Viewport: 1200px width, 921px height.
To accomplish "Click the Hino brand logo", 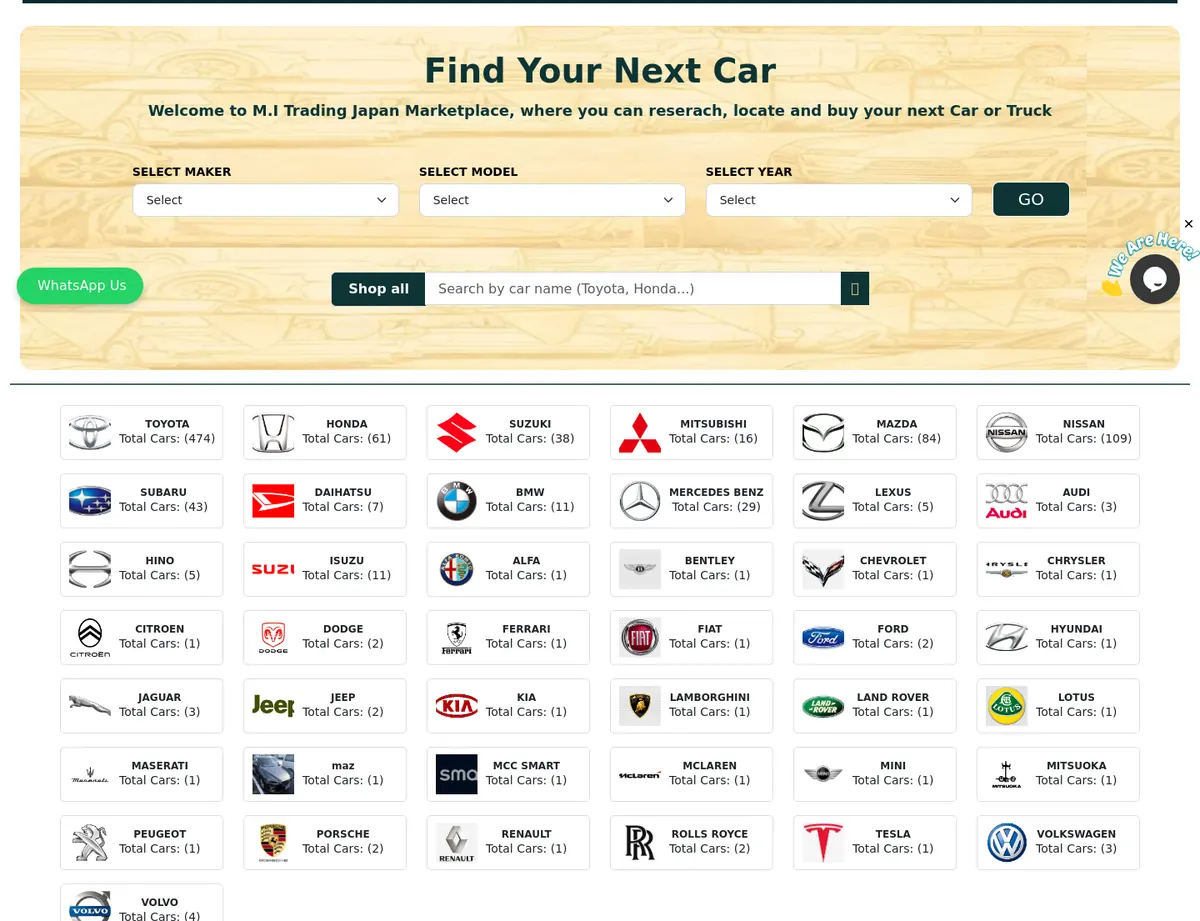I will pos(90,569).
